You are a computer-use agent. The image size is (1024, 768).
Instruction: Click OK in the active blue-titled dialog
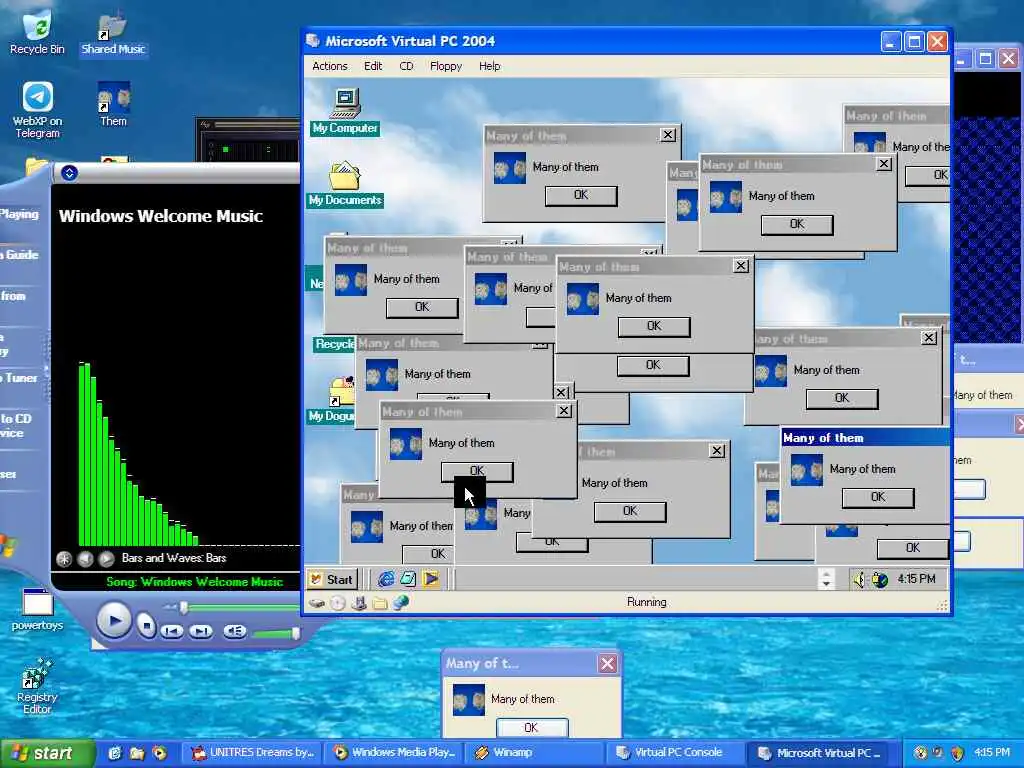pyautogui.click(x=878, y=497)
